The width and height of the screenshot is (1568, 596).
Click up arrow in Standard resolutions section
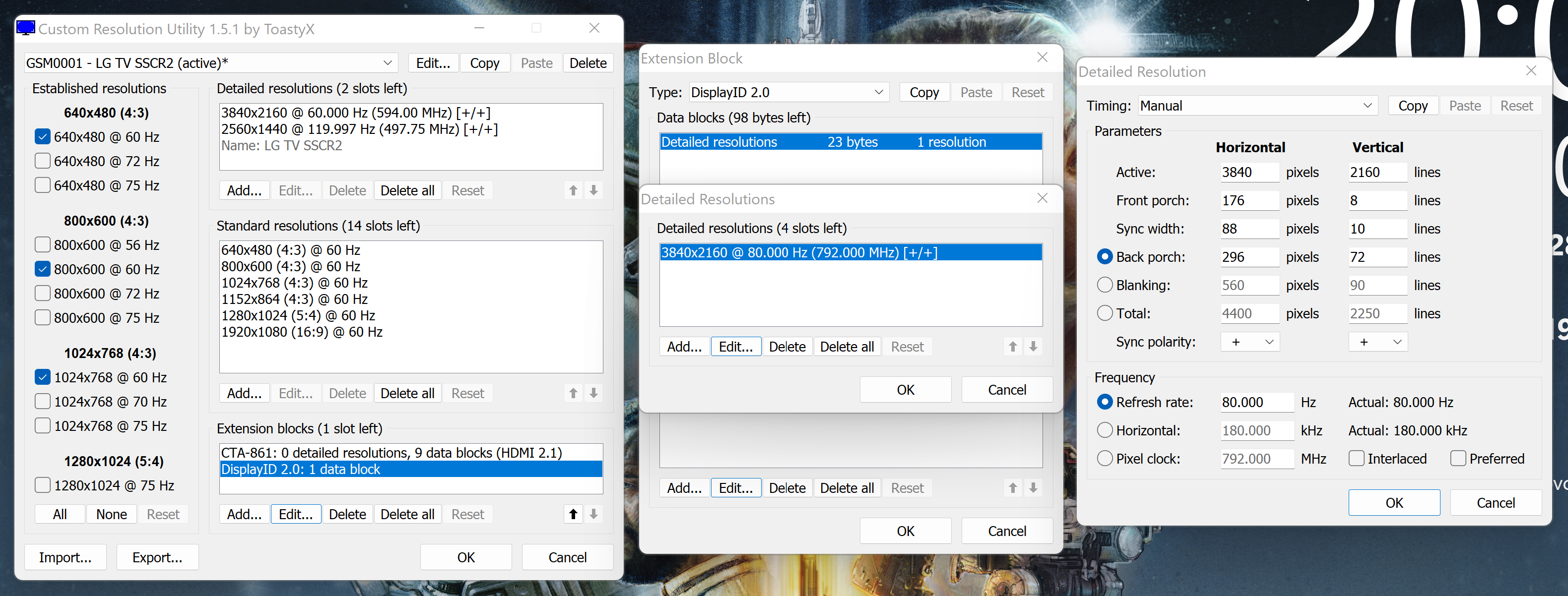(x=573, y=393)
